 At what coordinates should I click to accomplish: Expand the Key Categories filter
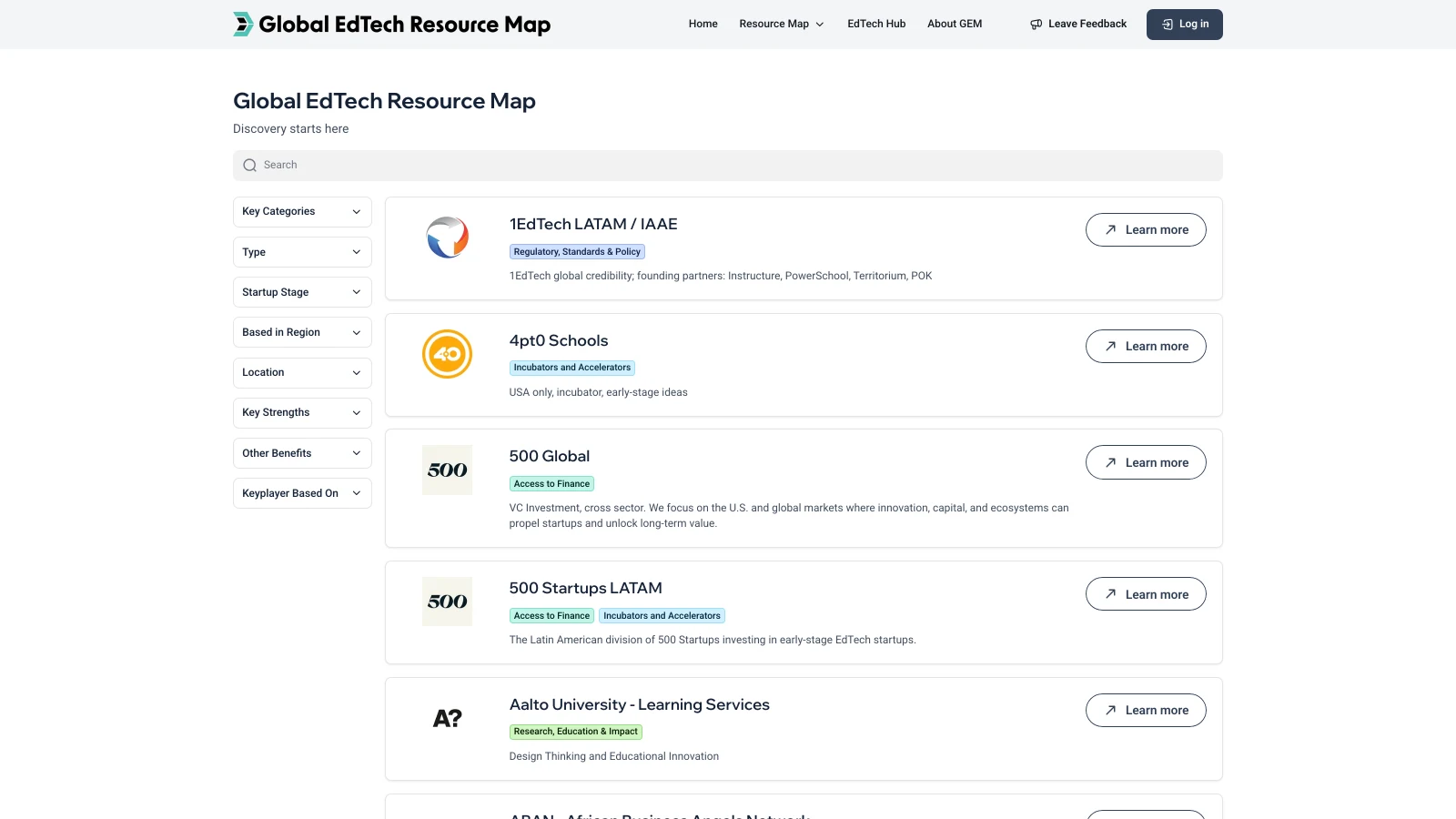[302, 212]
